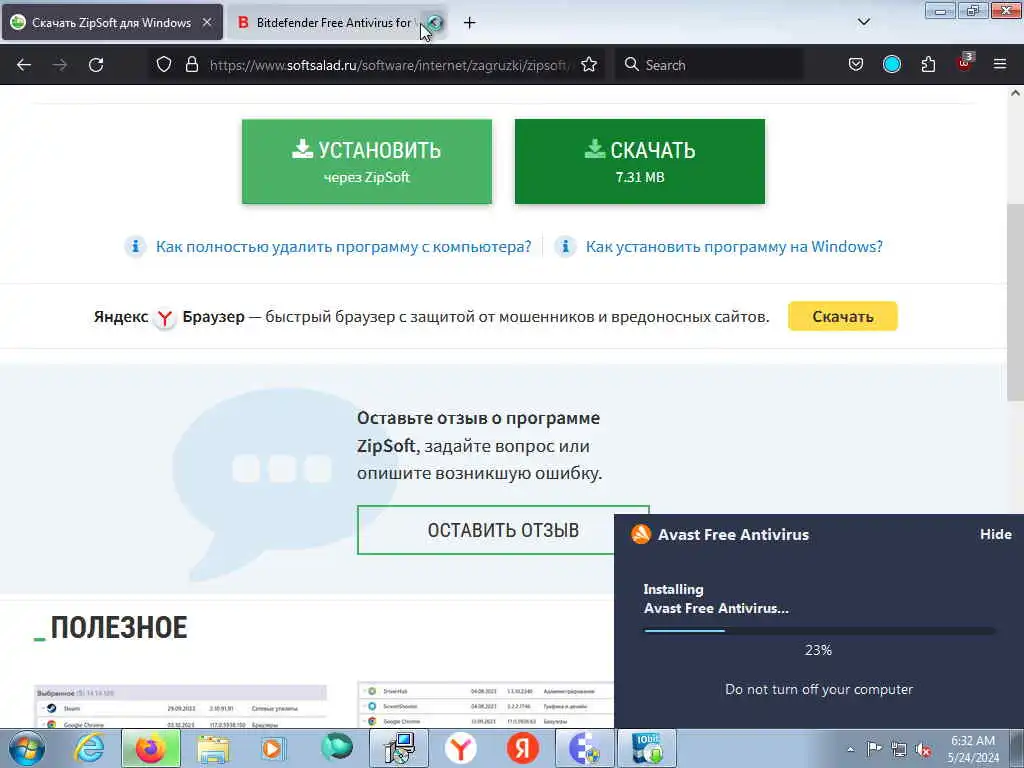Screen dimensions: 1024x768
Task: Click the installer computer taskbar icon
Action: [398, 748]
